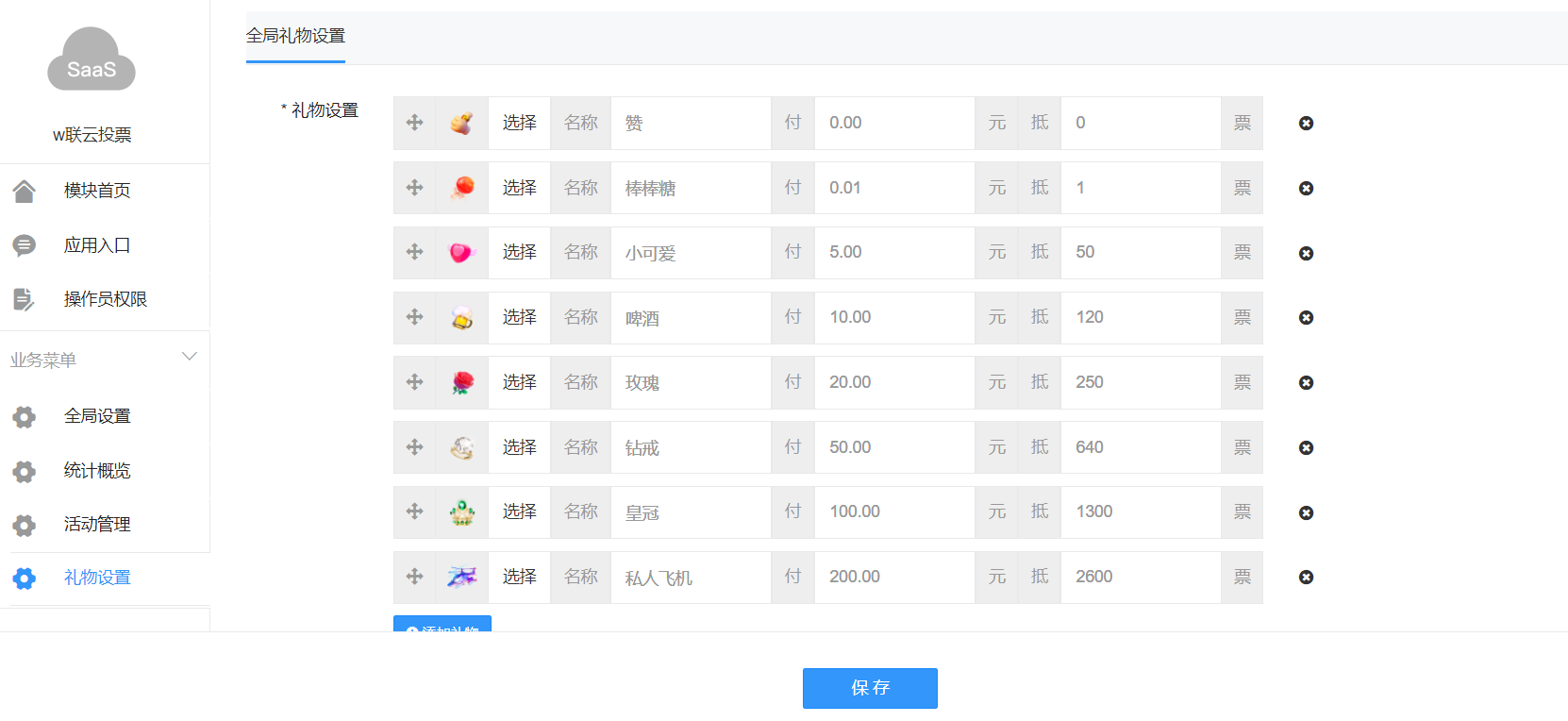Click 选择 button for 棒棒糖 gift
This screenshot has height=721, width=1568.
coord(520,188)
